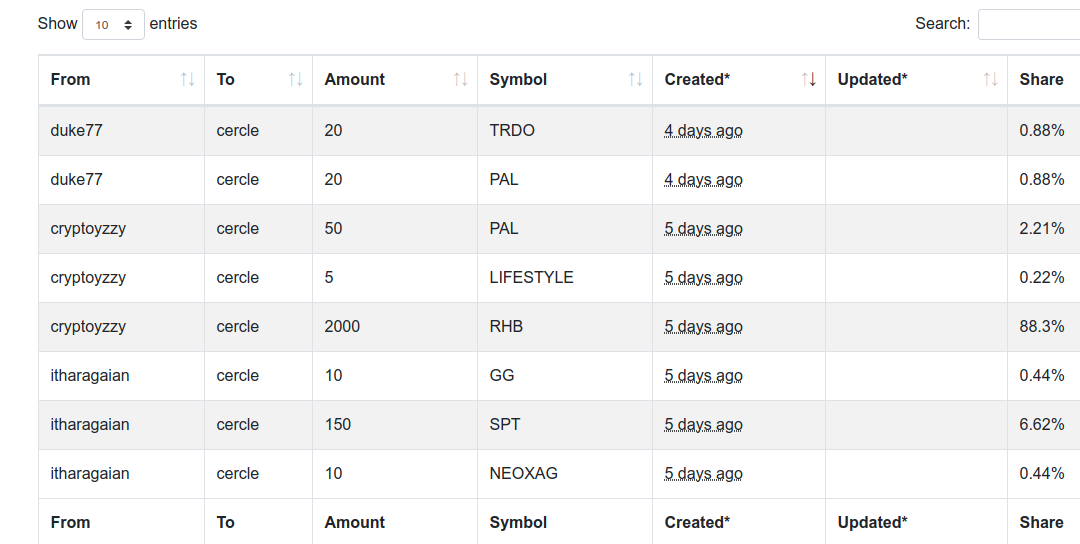This screenshot has width=1080, height=544.
Task: Click '4 days ago' in TRDO row
Action: pyautogui.click(x=703, y=130)
